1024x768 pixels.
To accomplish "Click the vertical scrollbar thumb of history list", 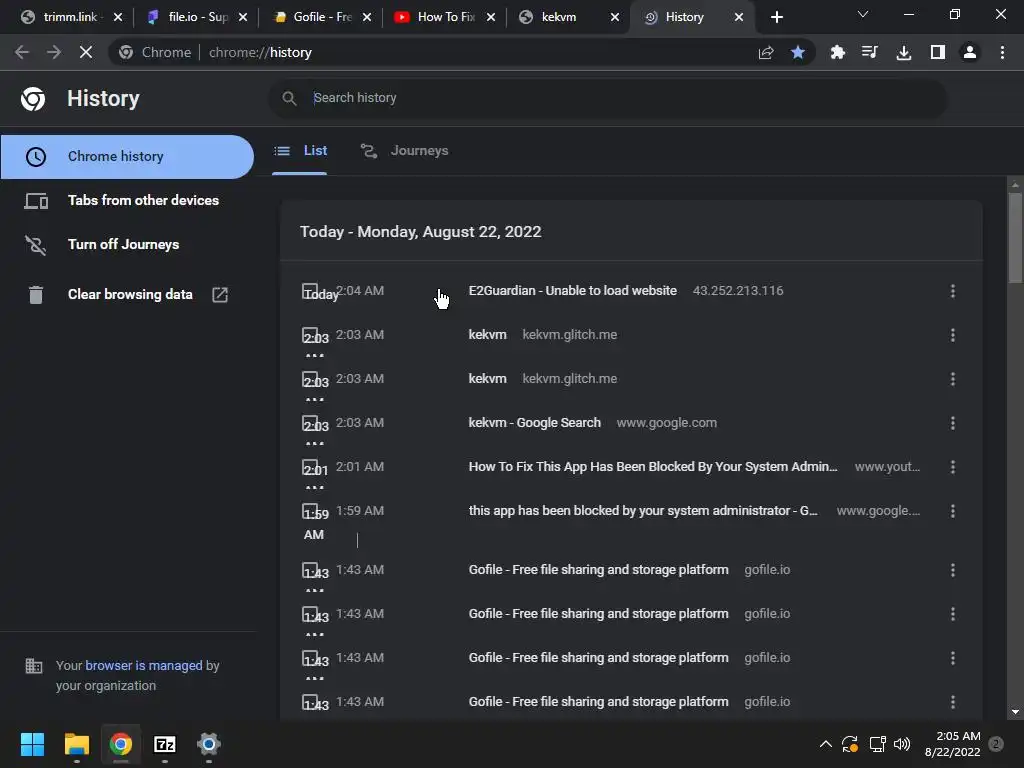I will [x=1015, y=238].
